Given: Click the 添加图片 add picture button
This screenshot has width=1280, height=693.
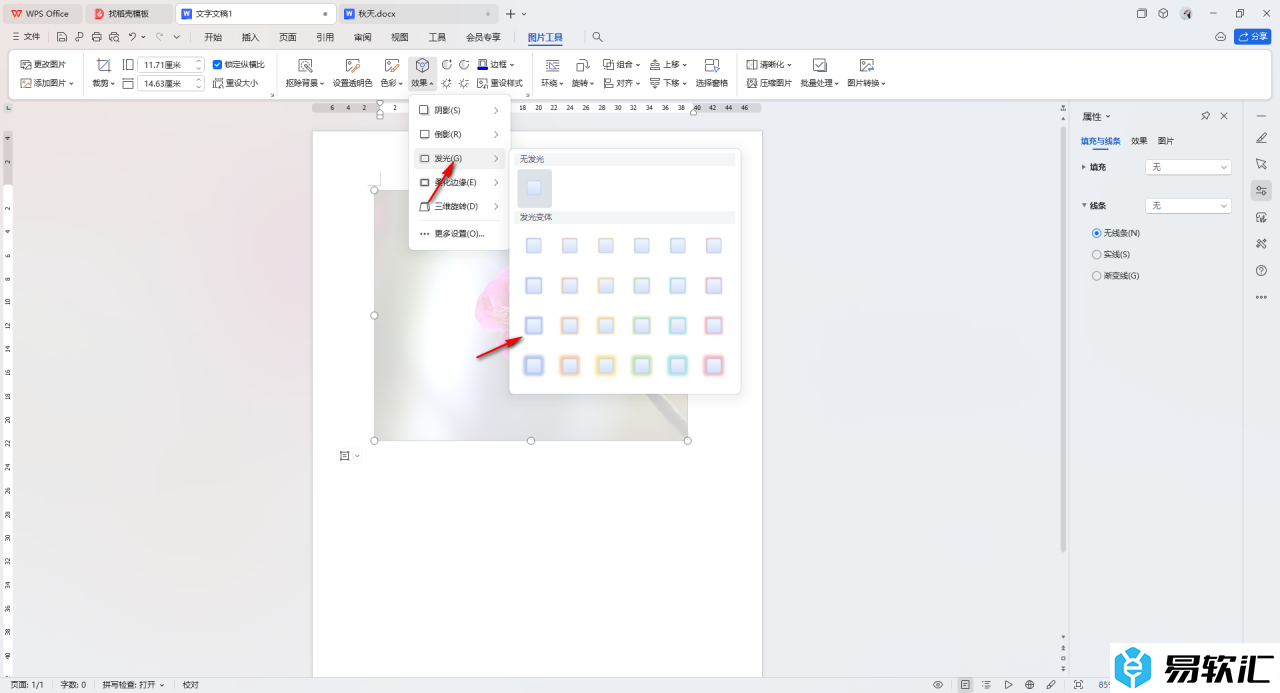Looking at the screenshot, I should [46, 83].
